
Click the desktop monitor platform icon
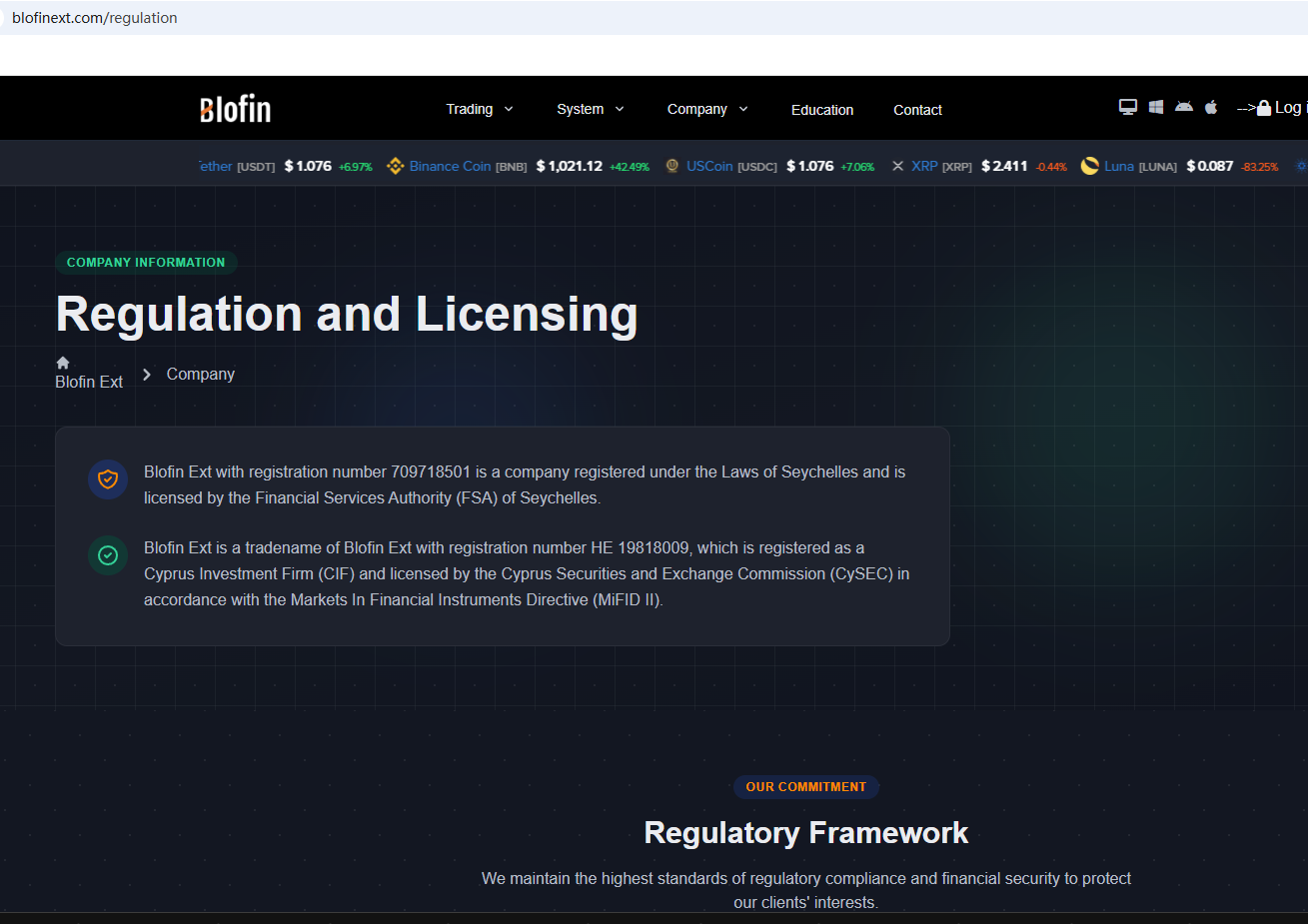point(1128,107)
